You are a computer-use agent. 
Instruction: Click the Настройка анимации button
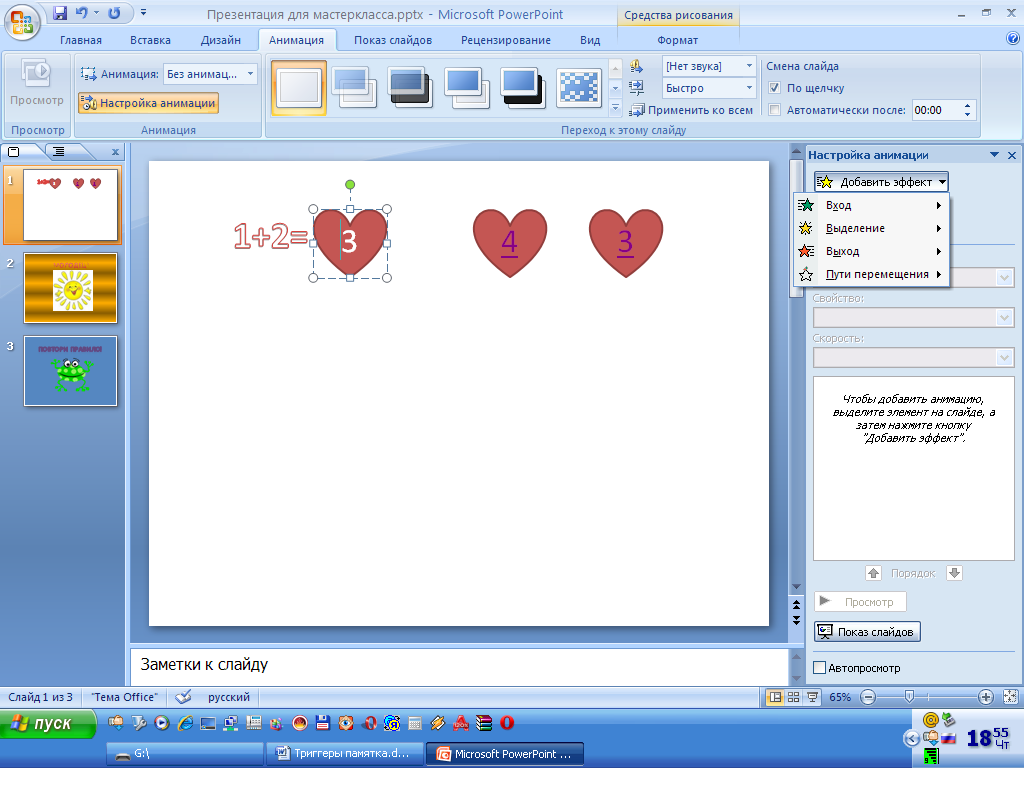click(x=148, y=103)
